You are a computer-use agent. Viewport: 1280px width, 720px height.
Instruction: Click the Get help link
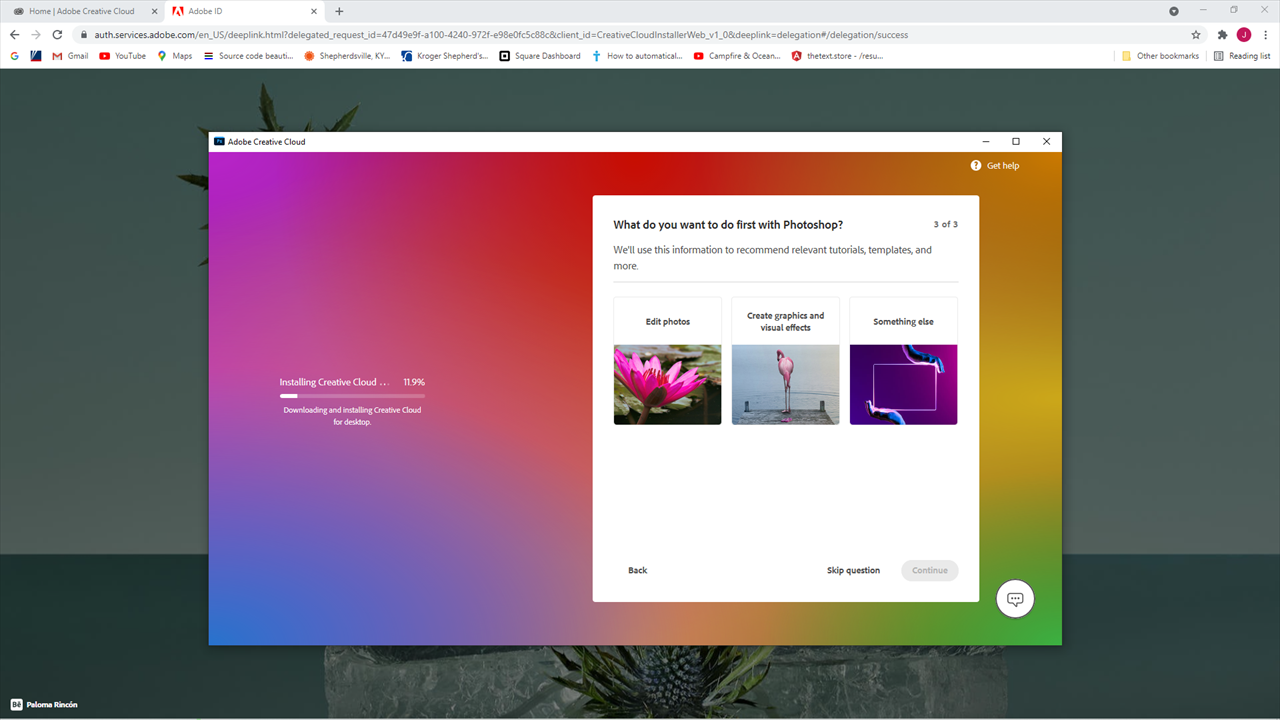1003,166
